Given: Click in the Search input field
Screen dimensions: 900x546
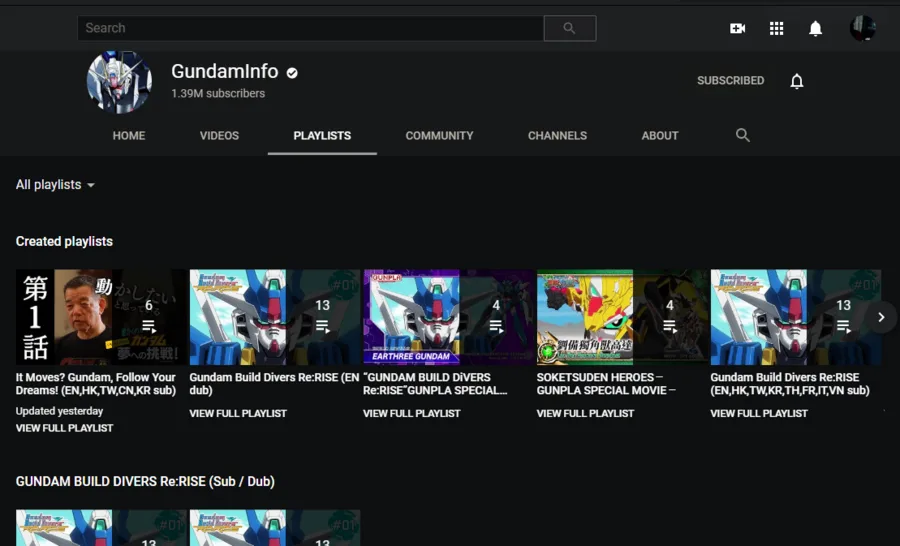Looking at the screenshot, I should pos(311,28).
